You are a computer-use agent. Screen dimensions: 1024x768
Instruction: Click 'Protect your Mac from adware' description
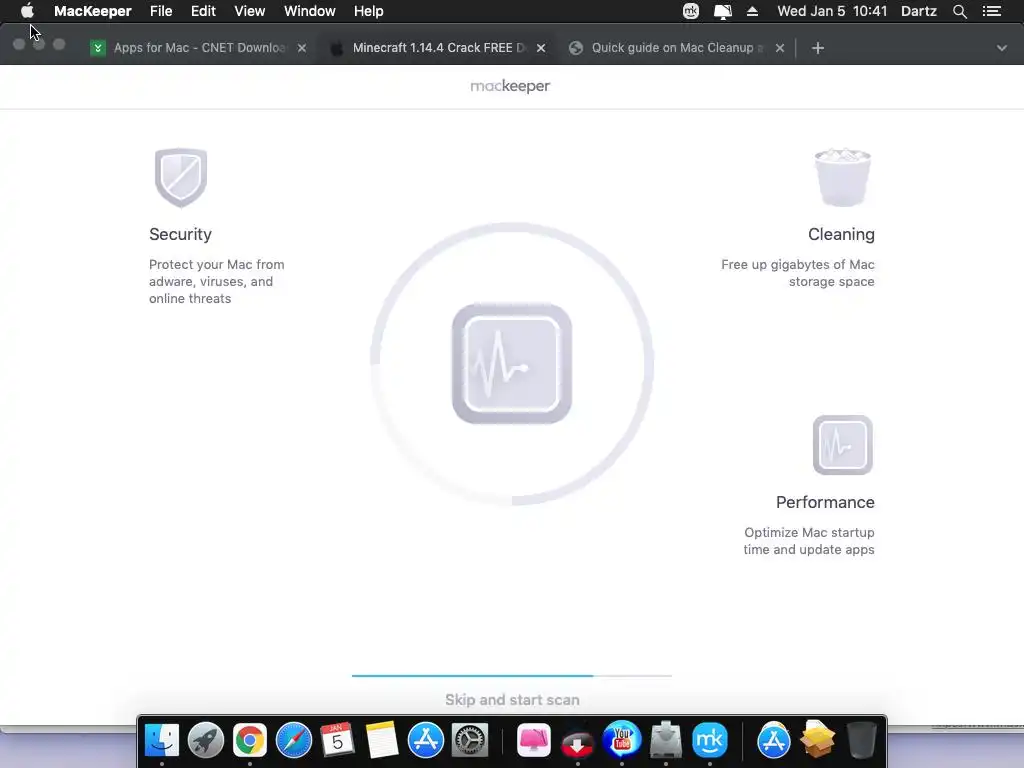(x=217, y=281)
